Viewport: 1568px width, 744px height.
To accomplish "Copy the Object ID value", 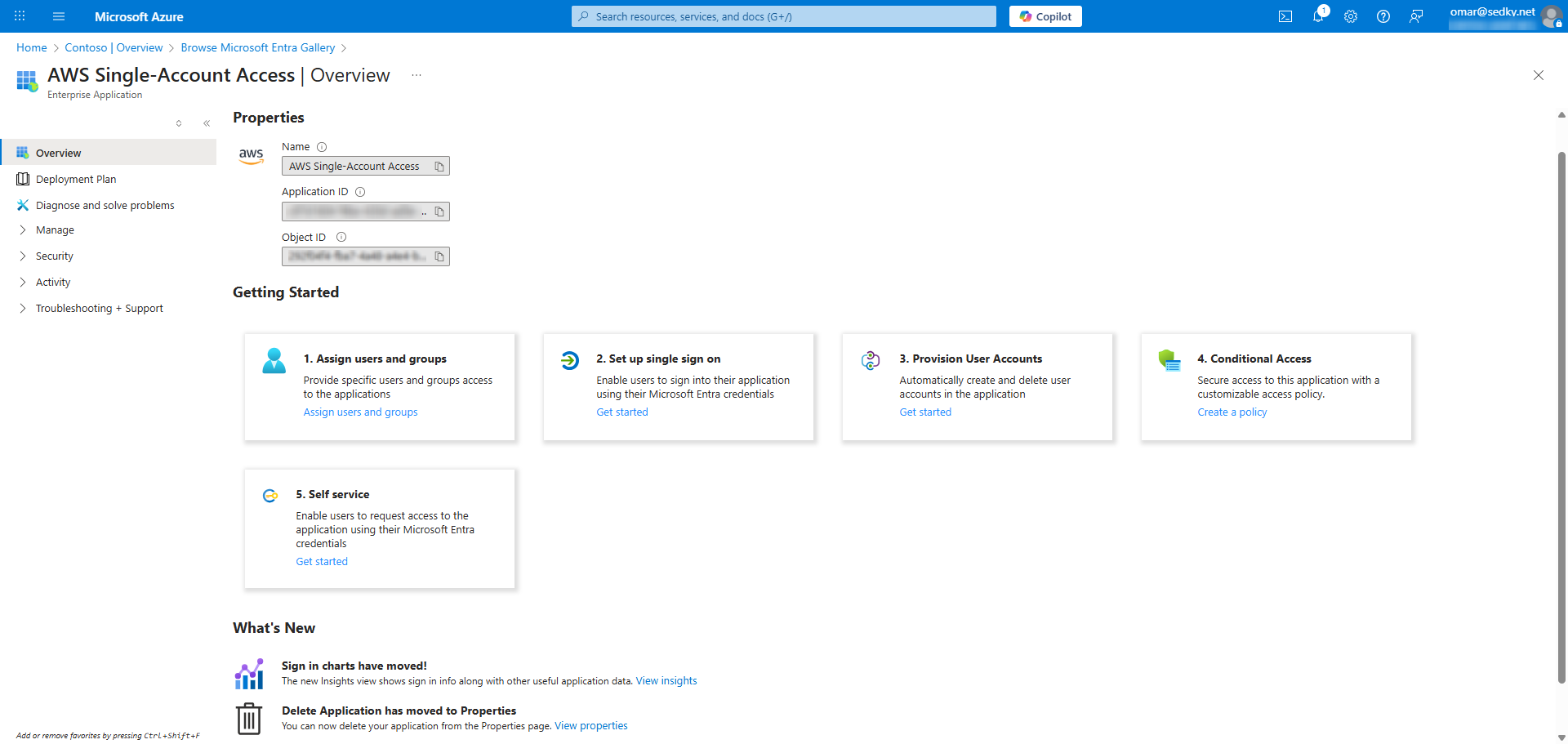I will coord(439,256).
